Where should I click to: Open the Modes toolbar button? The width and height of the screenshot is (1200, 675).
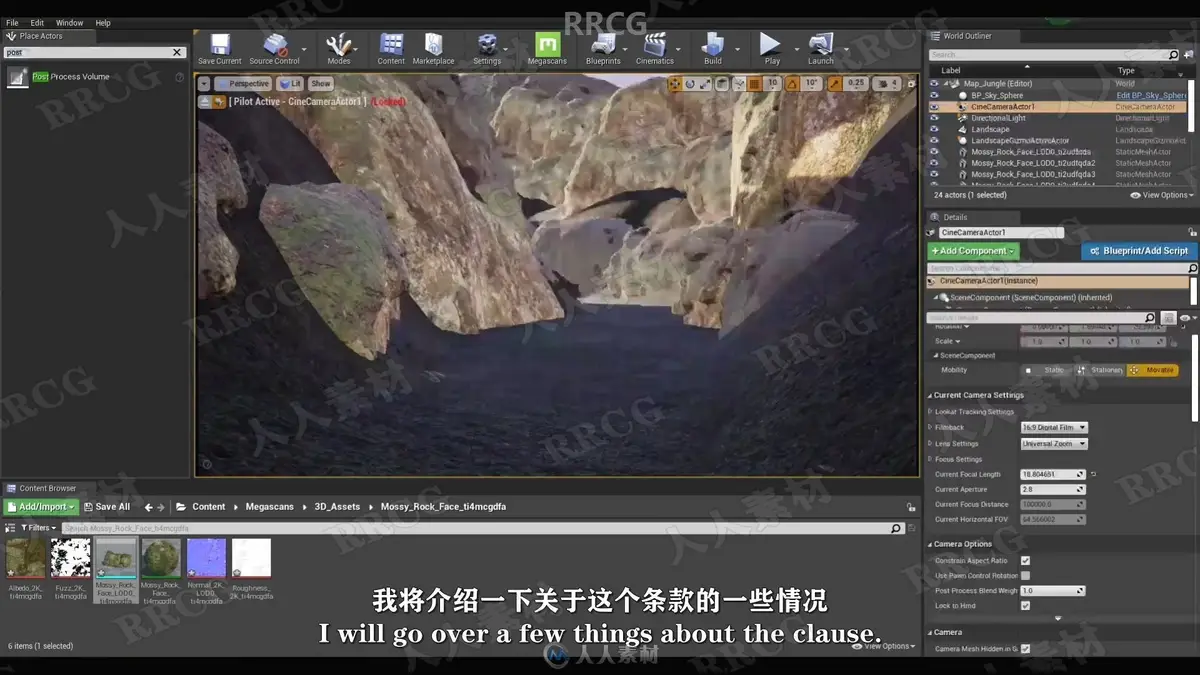339,48
